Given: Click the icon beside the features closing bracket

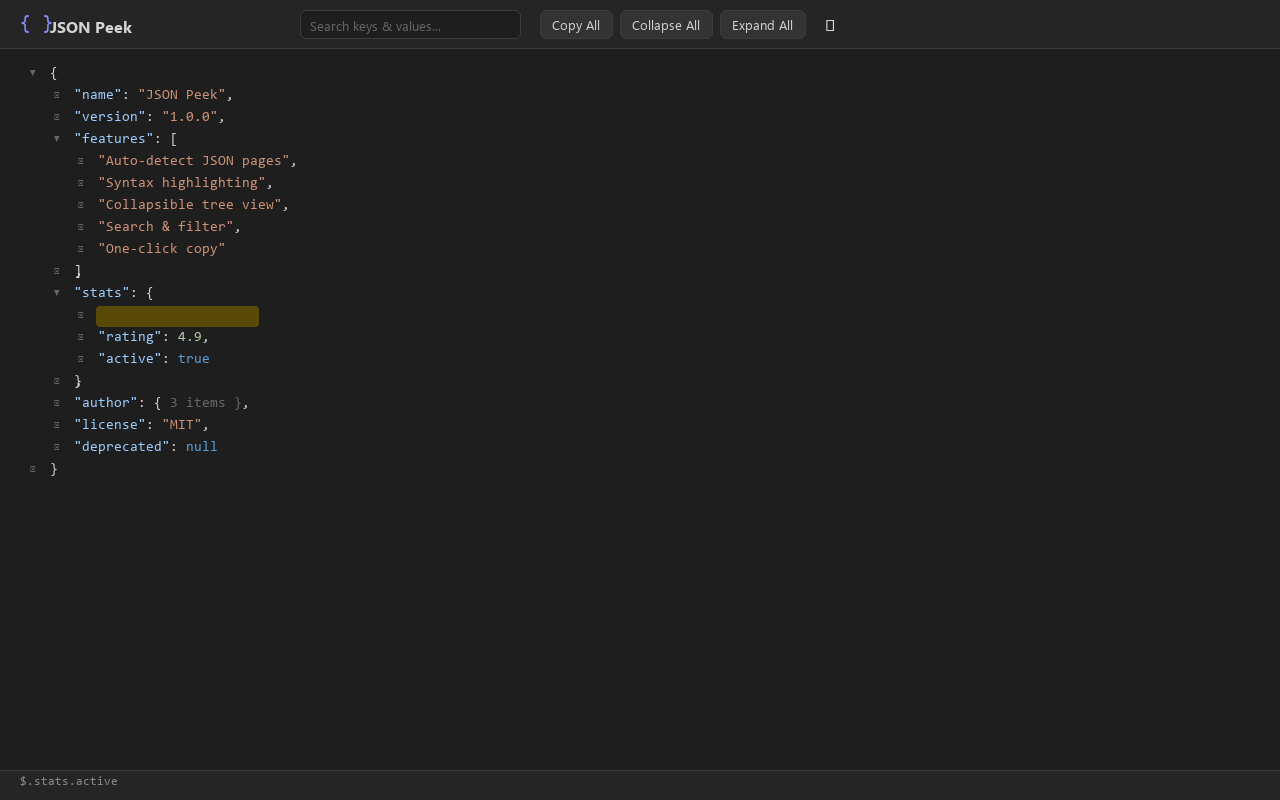Looking at the screenshot, I should (x=56, y=271).
